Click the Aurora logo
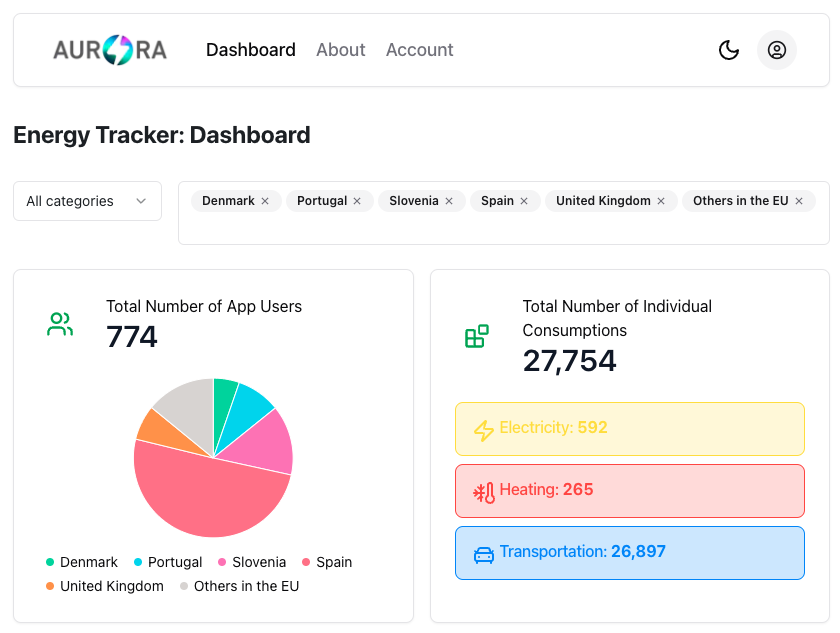The height and width of the screenshot is (633, 840). tap(110, 49)
